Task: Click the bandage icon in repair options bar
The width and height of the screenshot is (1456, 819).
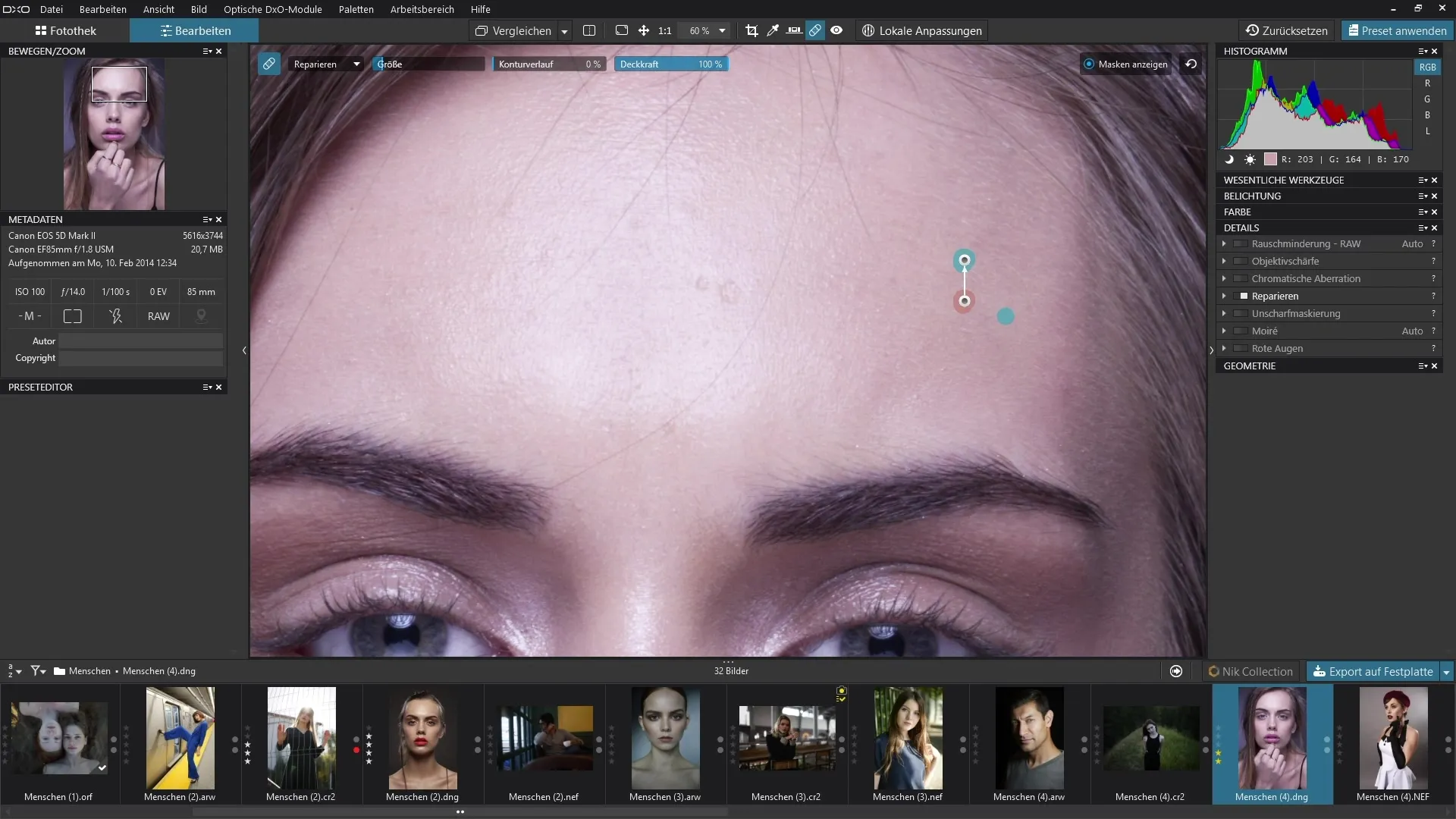Action: [x=269, y=64]
